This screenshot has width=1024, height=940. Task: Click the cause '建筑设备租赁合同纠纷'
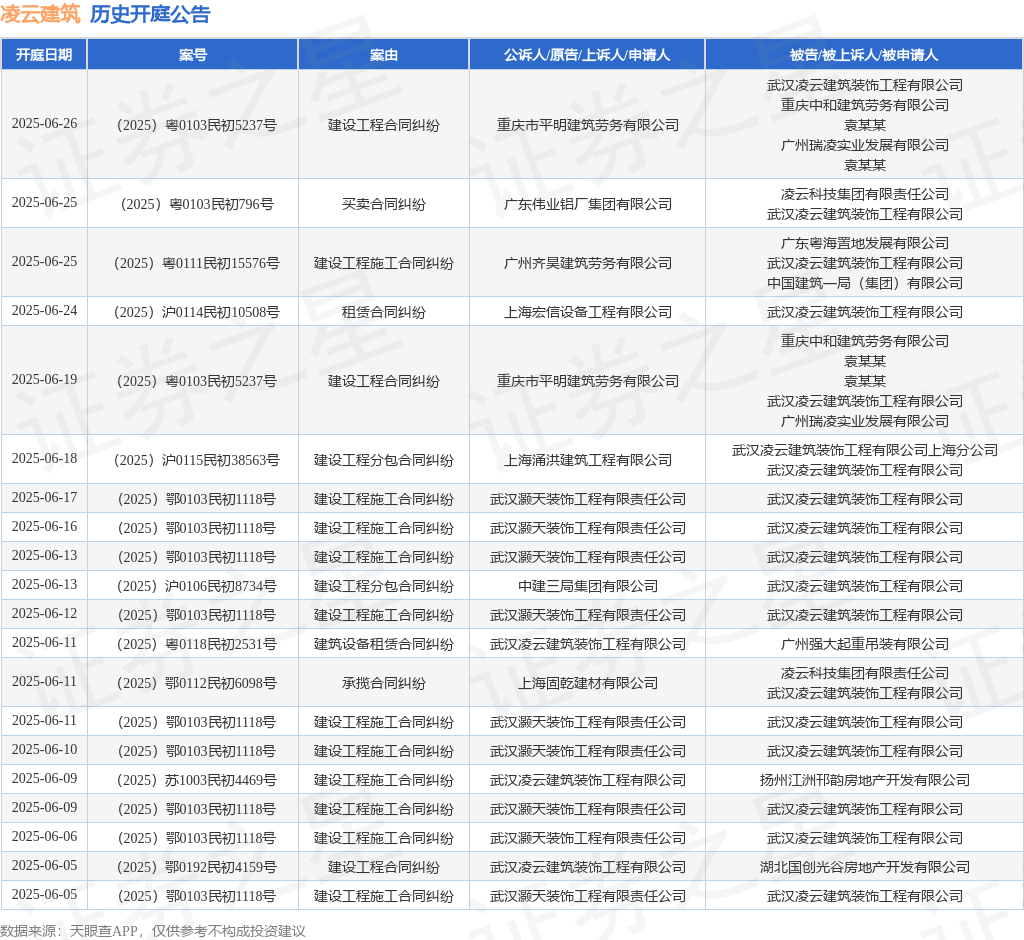(383, 645)
